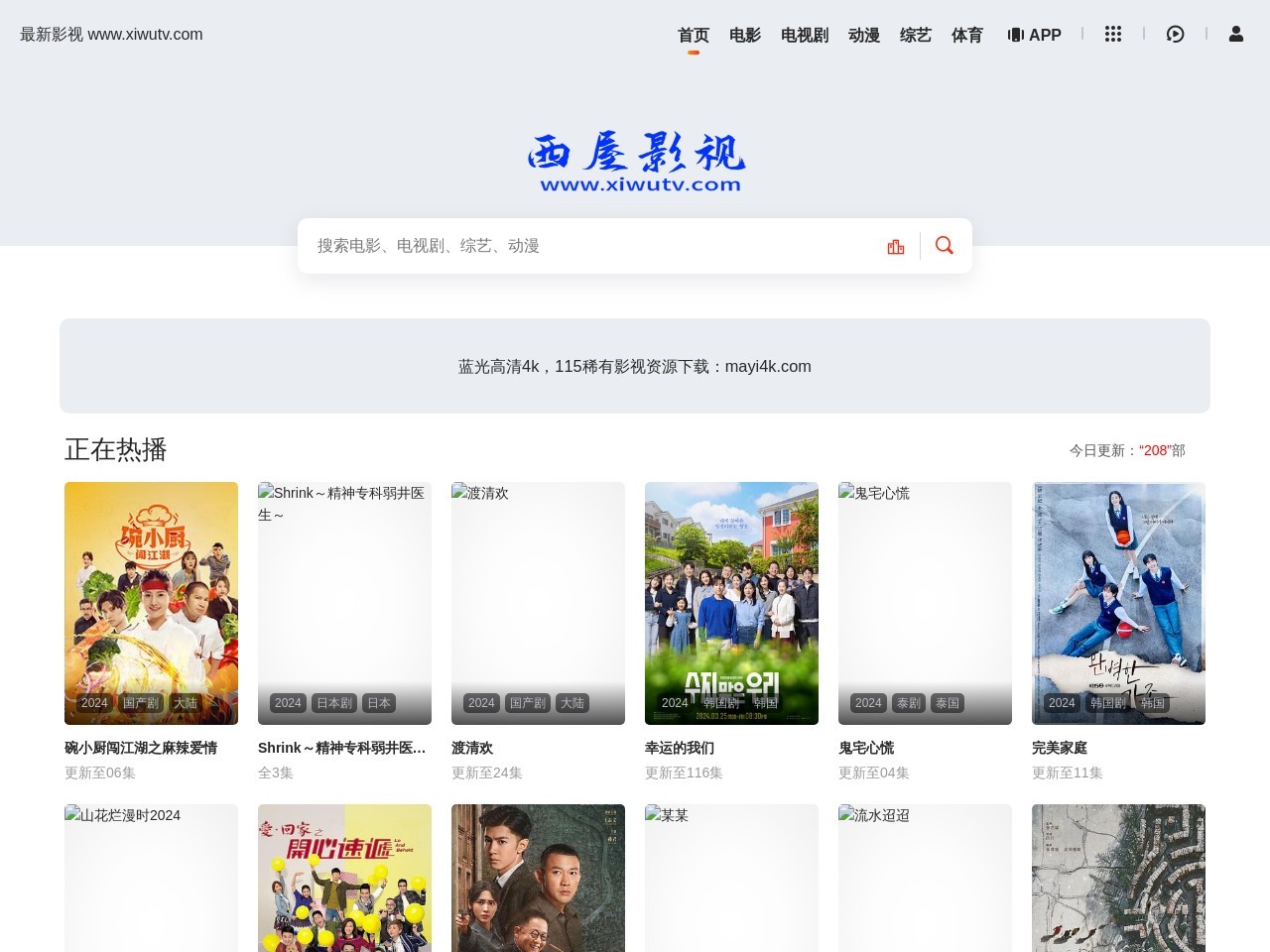Open the 完美家庭 poster
The image size is (1270, 952).
[x=1118, y=603]
